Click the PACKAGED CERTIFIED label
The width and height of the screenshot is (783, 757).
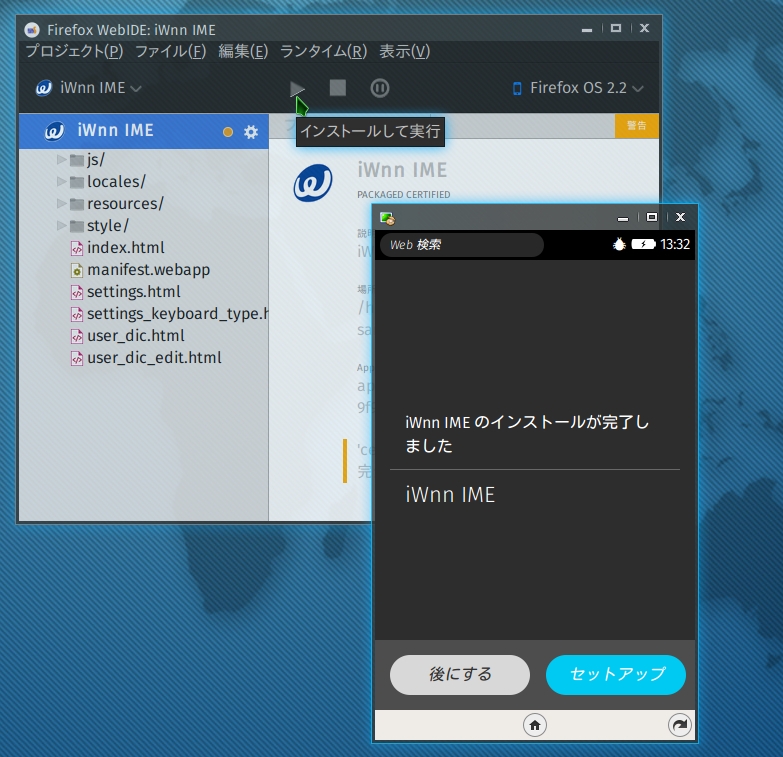click(x=403, y=195)
